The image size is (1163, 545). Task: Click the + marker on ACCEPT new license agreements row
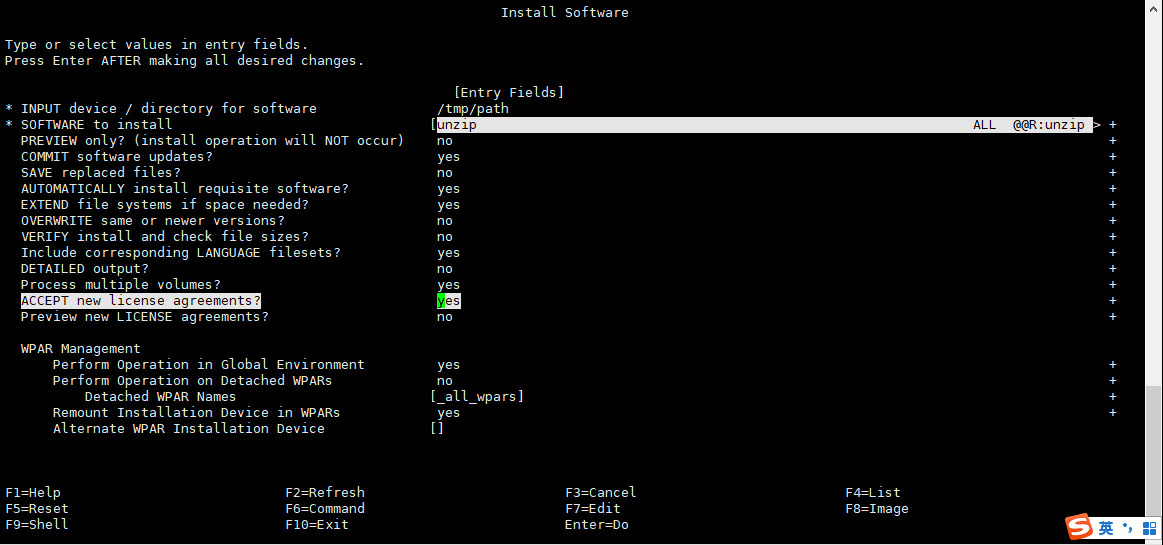coord(1113,301)
